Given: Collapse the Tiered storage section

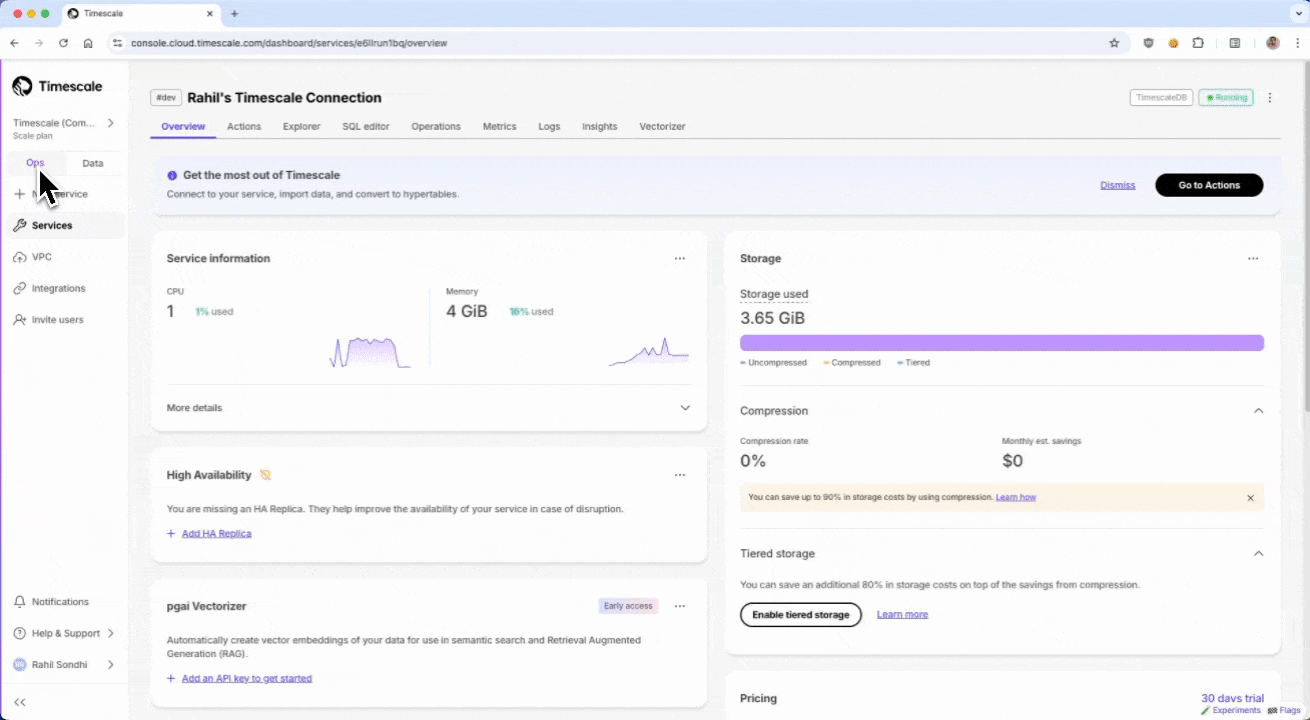Looking at the screenshot, I should [x=1258, y=554].
